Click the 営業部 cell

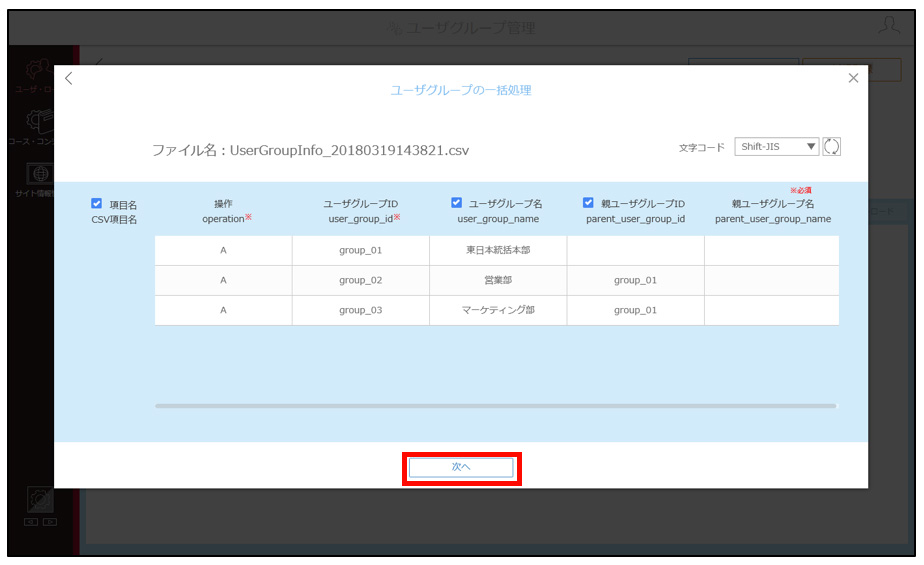pyautogui.click(x=498, y=280)
